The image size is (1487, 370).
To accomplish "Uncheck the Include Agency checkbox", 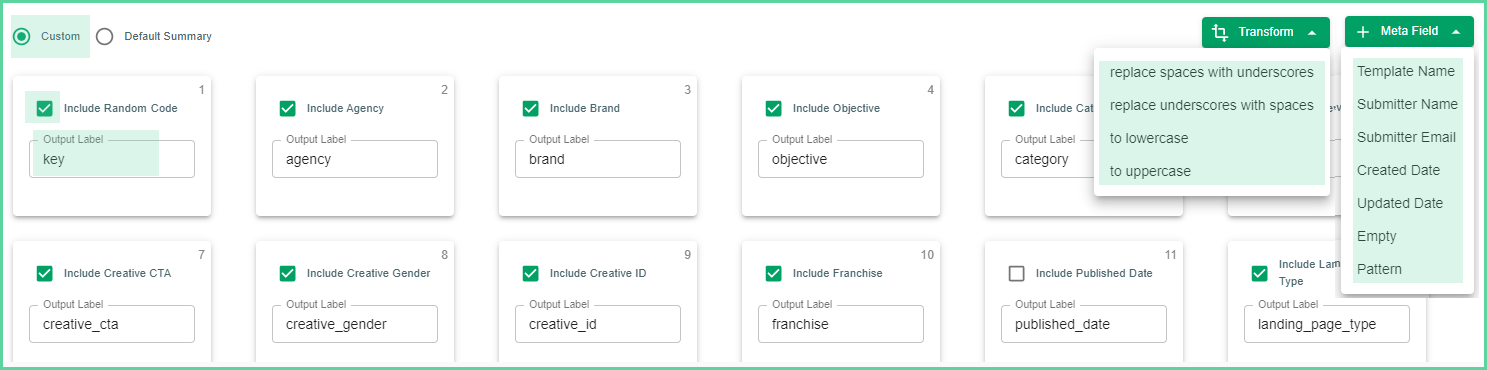I will point(287,108).
